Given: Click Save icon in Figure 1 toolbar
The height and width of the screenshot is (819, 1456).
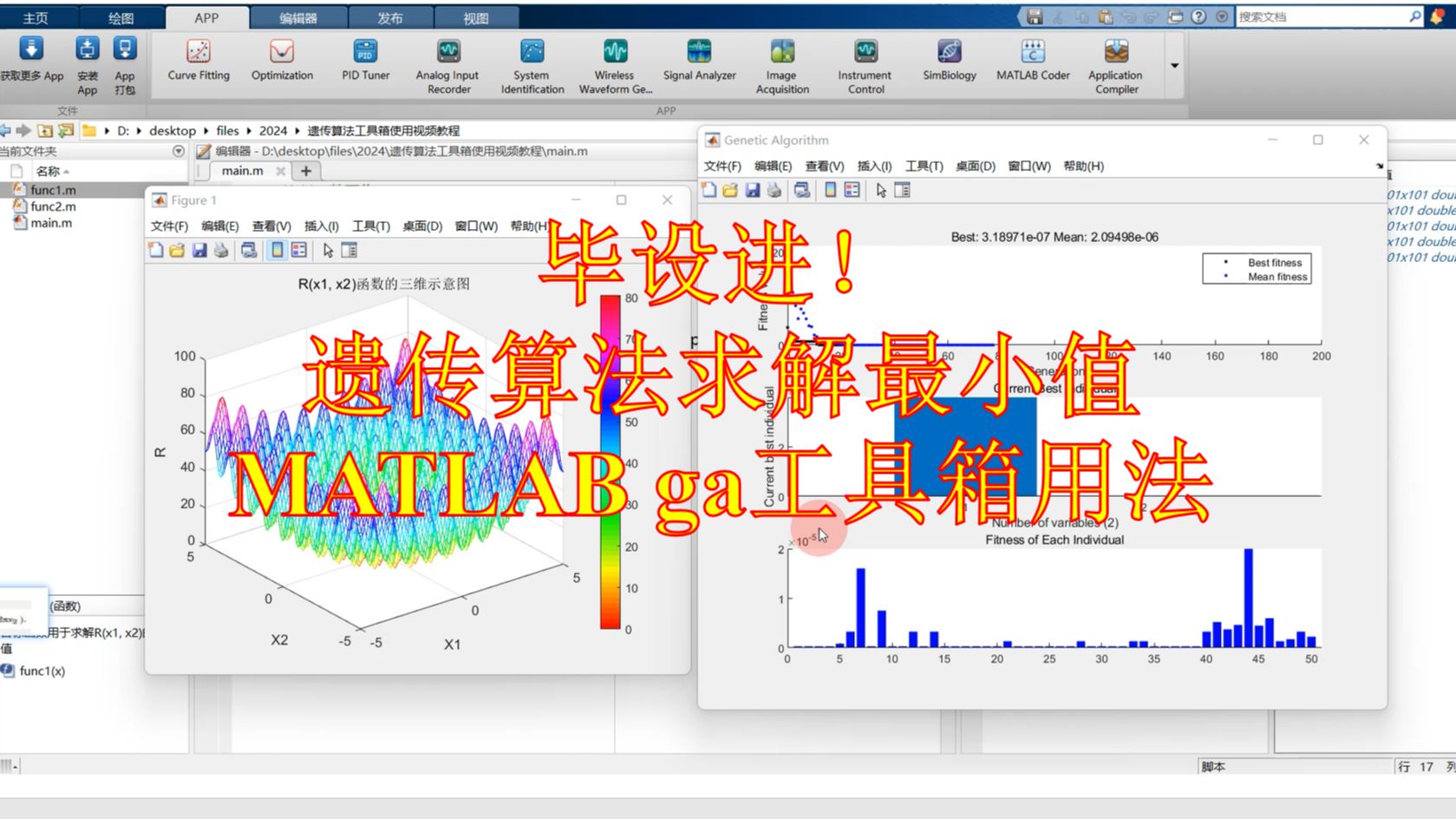Looking at the screenshot, I should [199, 251].
